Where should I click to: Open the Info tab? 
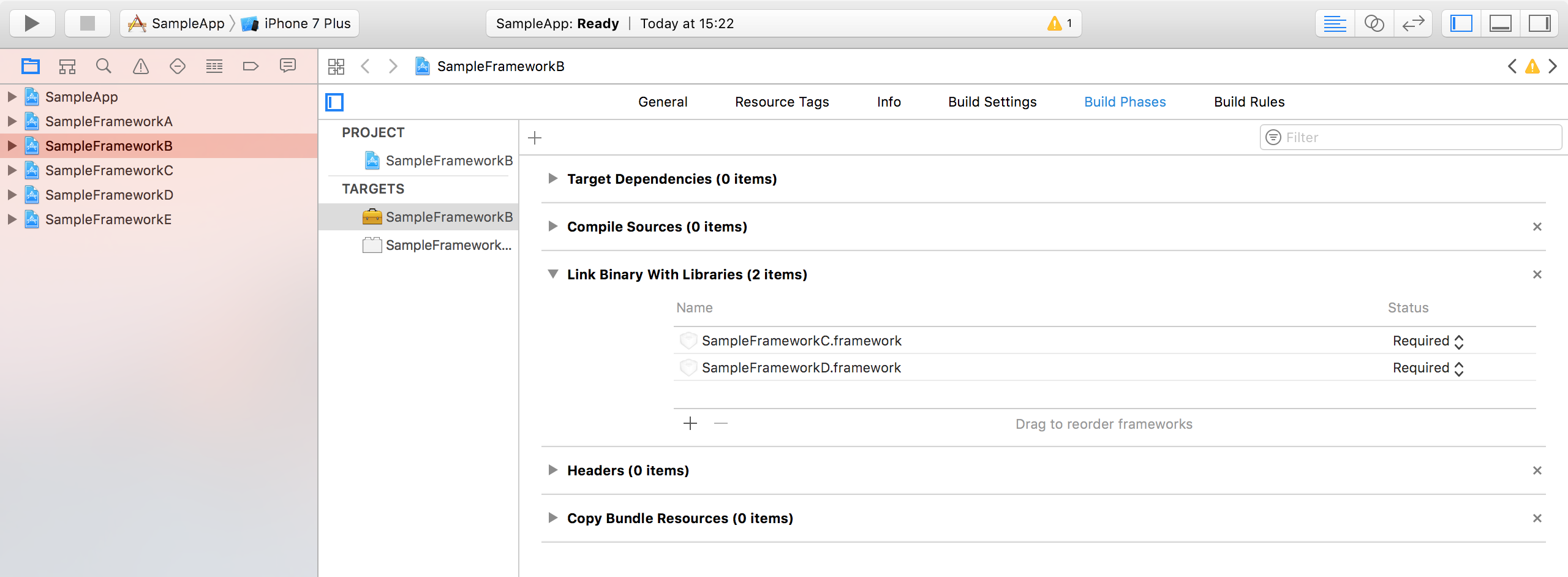point(889,102)
